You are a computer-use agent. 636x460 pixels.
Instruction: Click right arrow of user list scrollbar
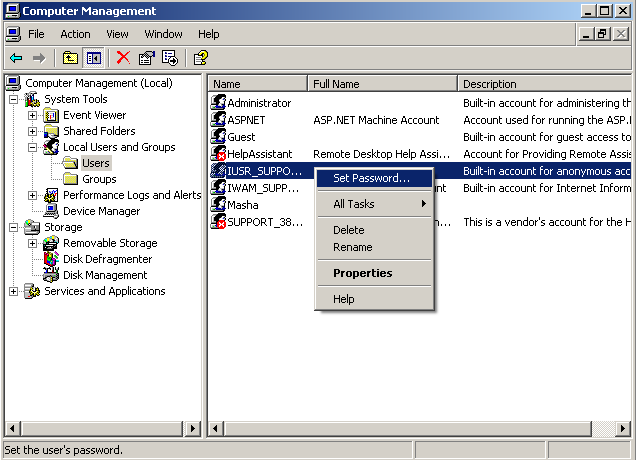pyautogui.click(x=623, y=428)
